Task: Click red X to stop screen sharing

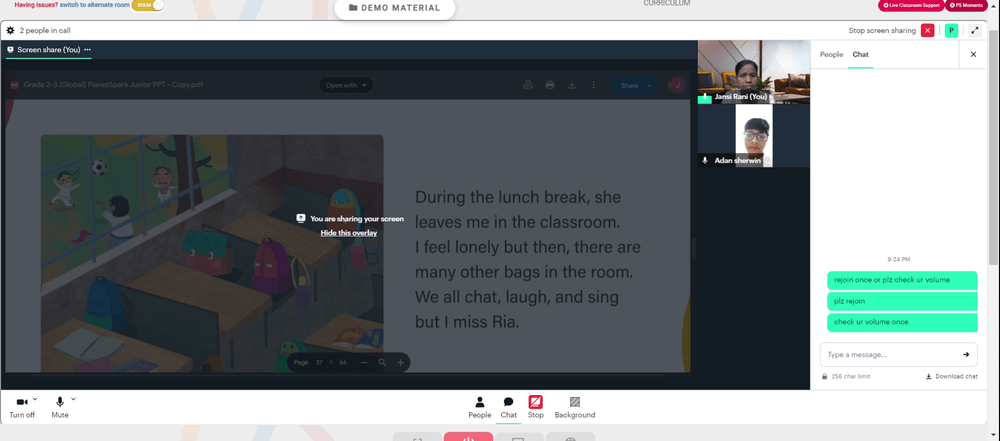Action: pos(927,30)
